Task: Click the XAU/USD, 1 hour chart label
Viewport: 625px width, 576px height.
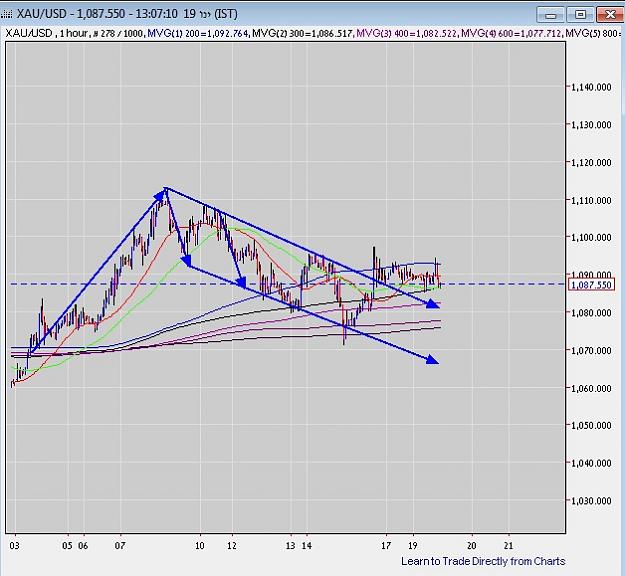Action: tap(47, 33)
